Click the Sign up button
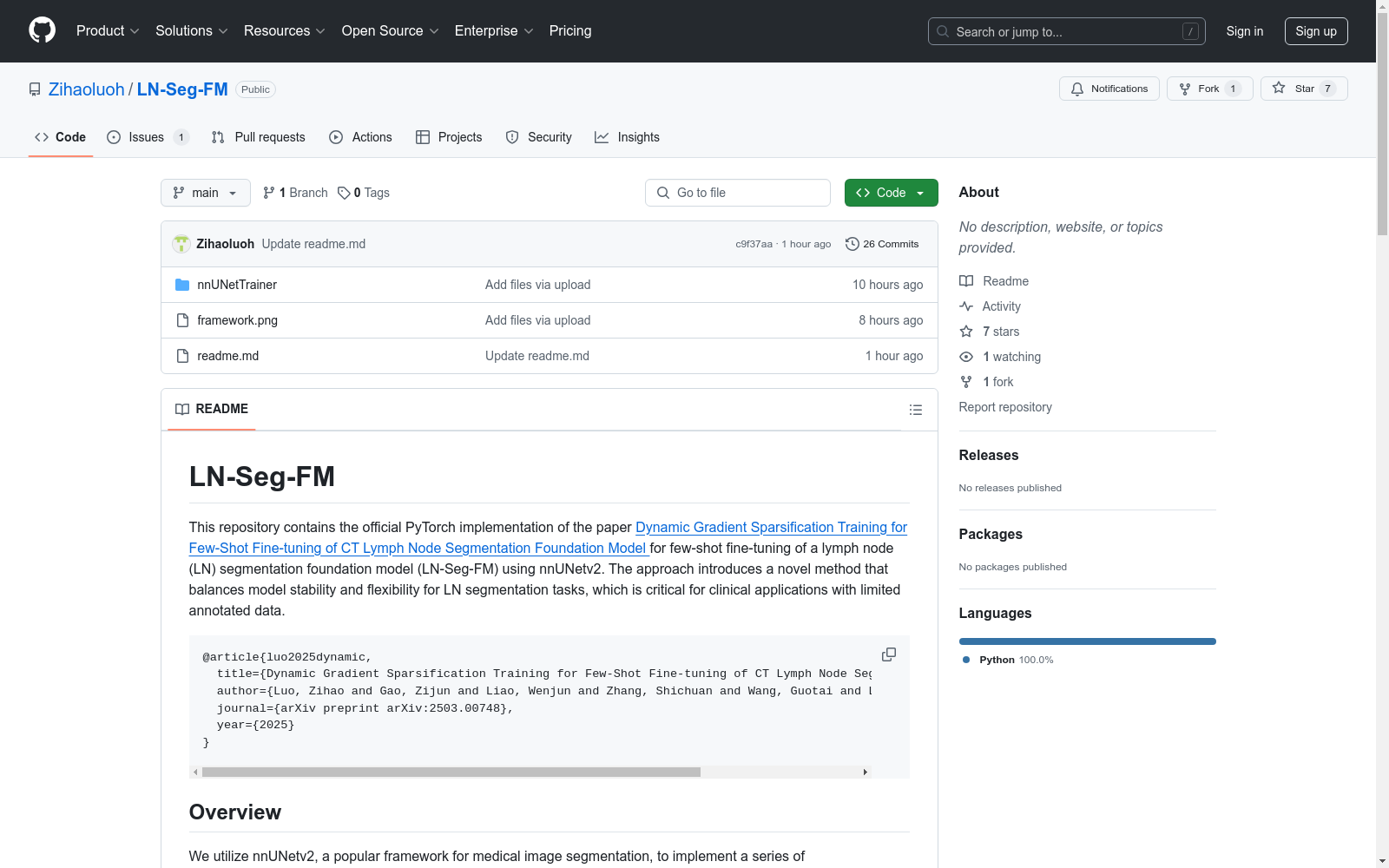Viewport: 1389px width, 868px height. point(1316,31)
